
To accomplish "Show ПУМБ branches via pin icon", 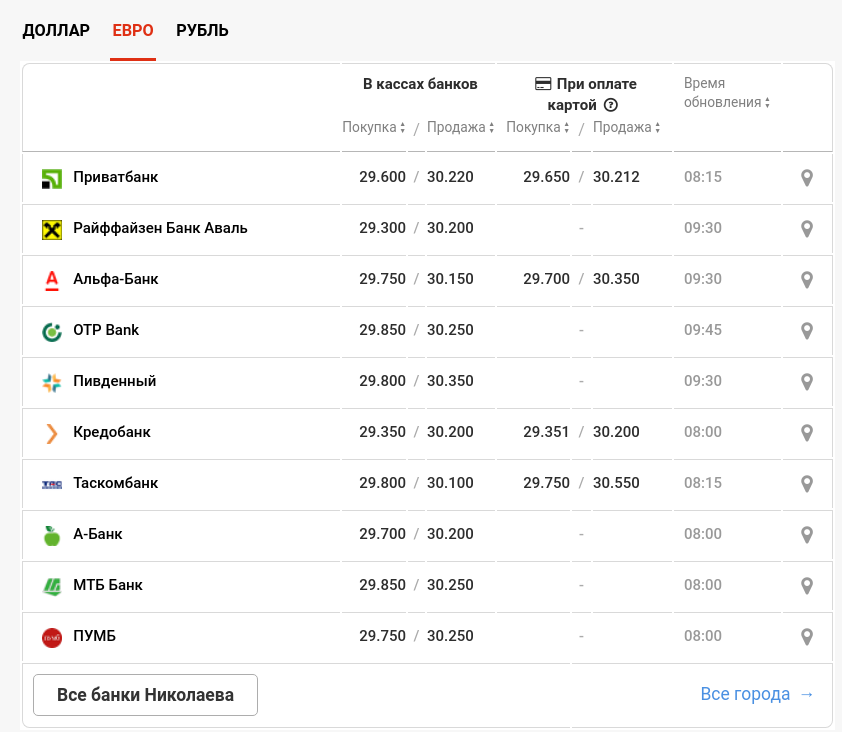I will coord(807,637).
